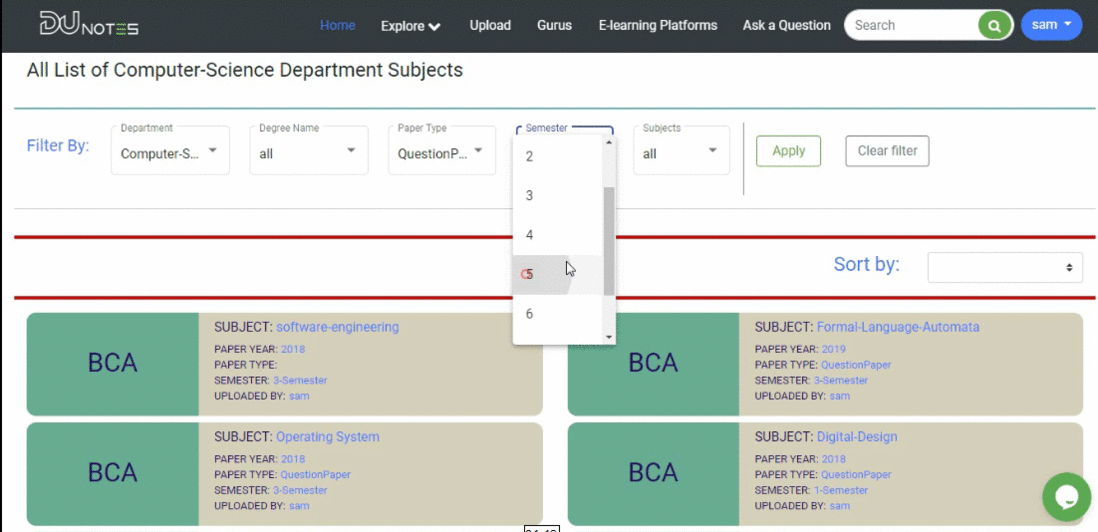Click the DU Notes logo
This screenshot has height=532, width=1098.
89,24
